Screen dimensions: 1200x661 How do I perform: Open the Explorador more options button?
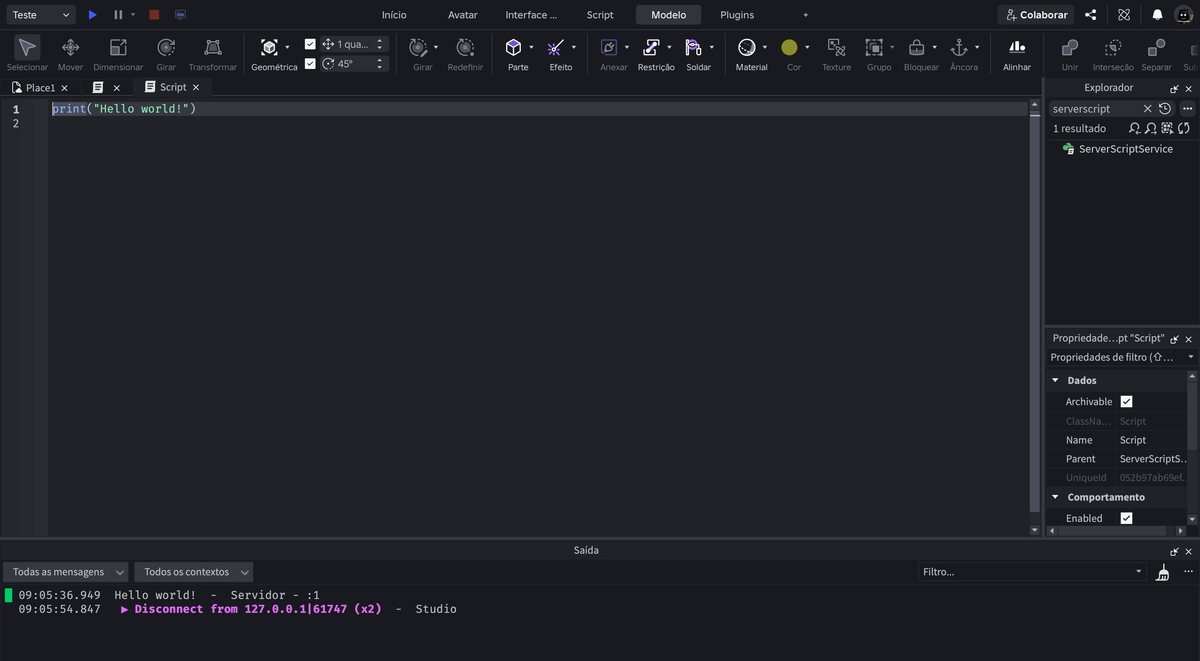click(1187, 108)
